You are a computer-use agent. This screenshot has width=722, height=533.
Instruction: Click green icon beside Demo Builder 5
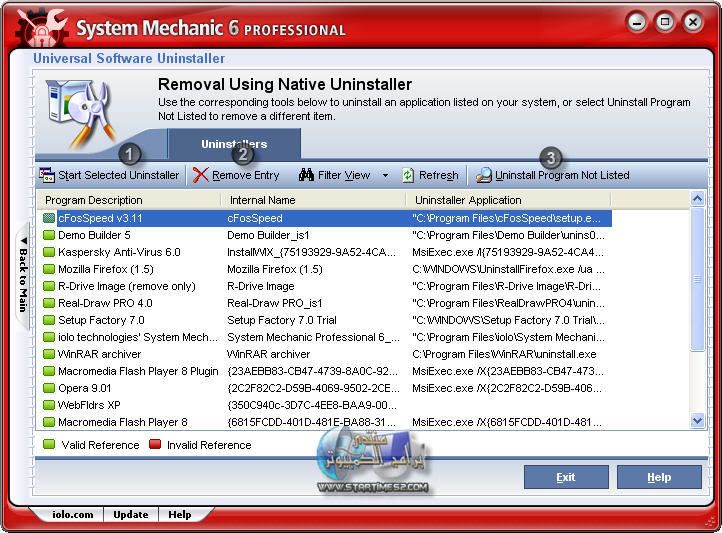click(x=49, y=235)
